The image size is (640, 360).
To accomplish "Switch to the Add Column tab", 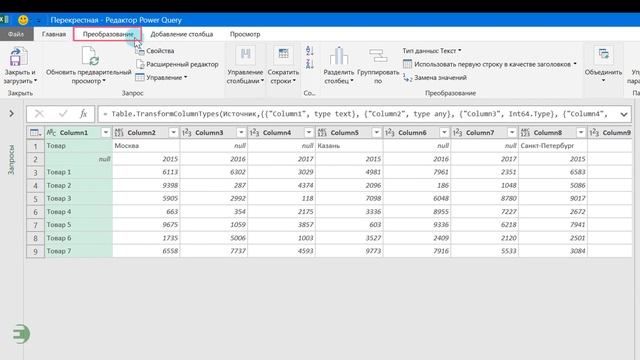I will (182, 34).
